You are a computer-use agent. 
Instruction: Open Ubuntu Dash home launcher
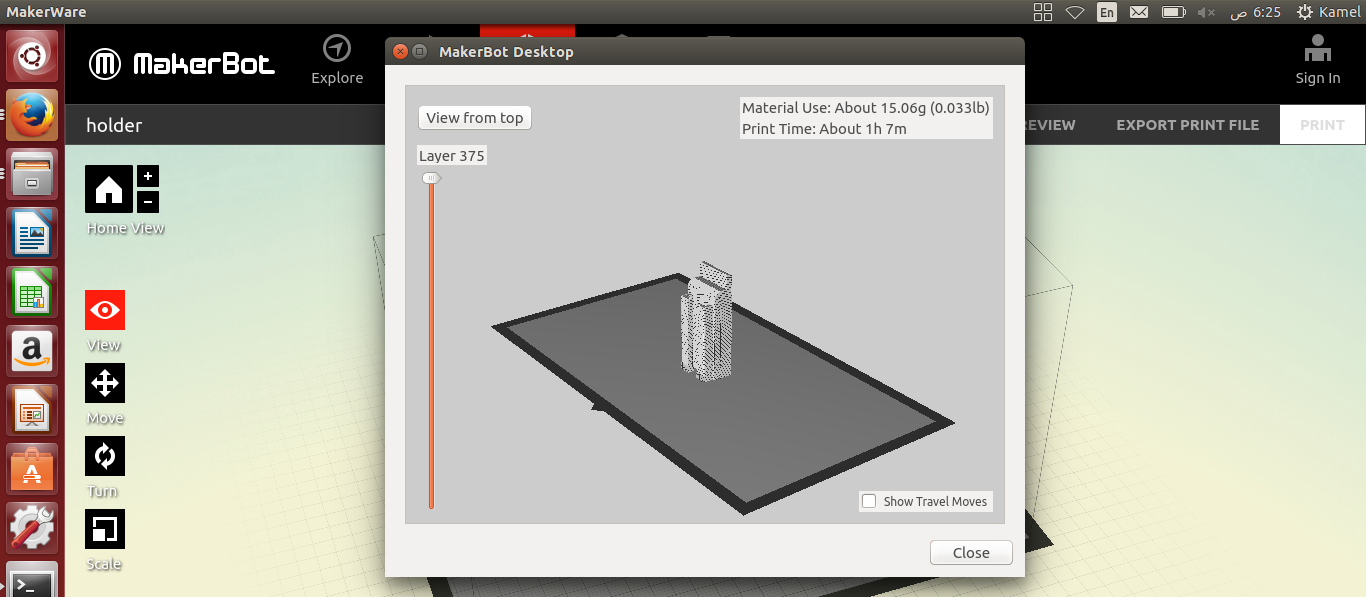(x=33, y=56)
